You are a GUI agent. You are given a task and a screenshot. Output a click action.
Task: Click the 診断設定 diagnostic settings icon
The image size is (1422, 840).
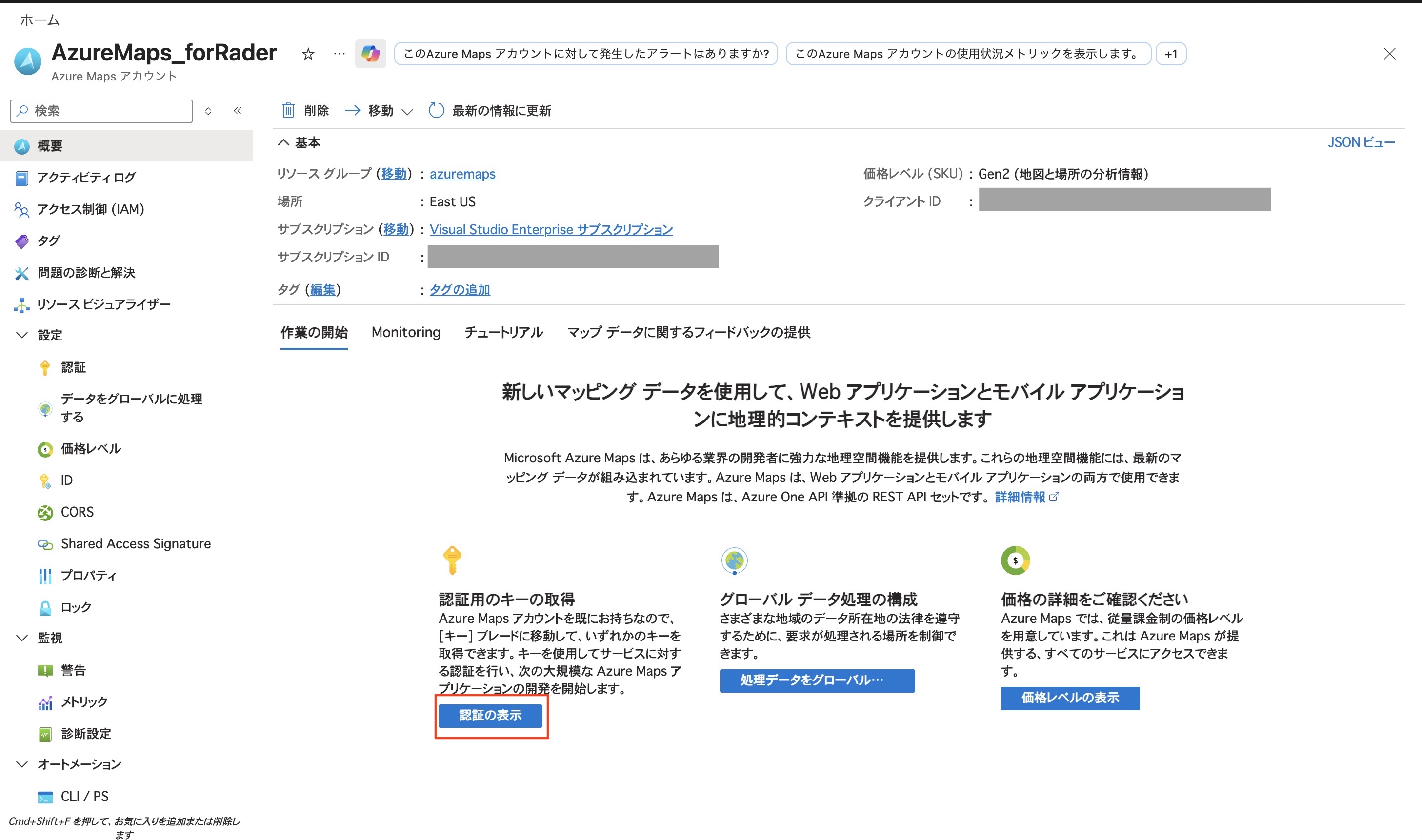45,734
